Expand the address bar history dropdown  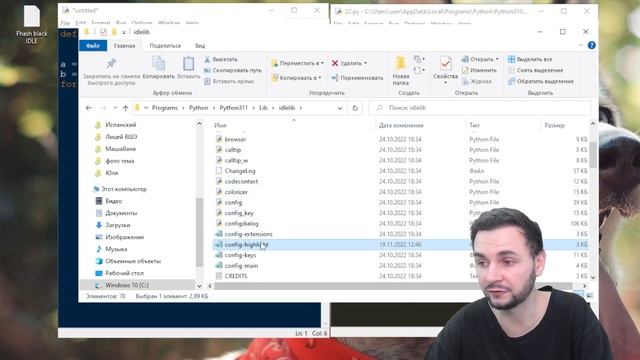[340, 108]
